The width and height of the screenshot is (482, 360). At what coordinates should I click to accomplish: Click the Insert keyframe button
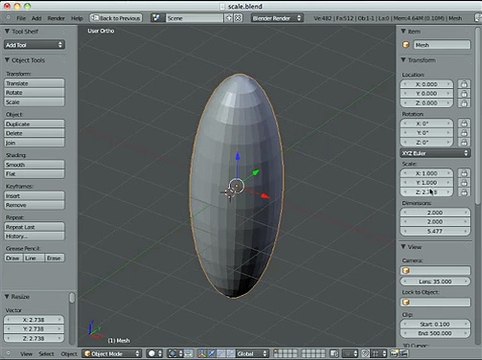click(x=34, y=196)
